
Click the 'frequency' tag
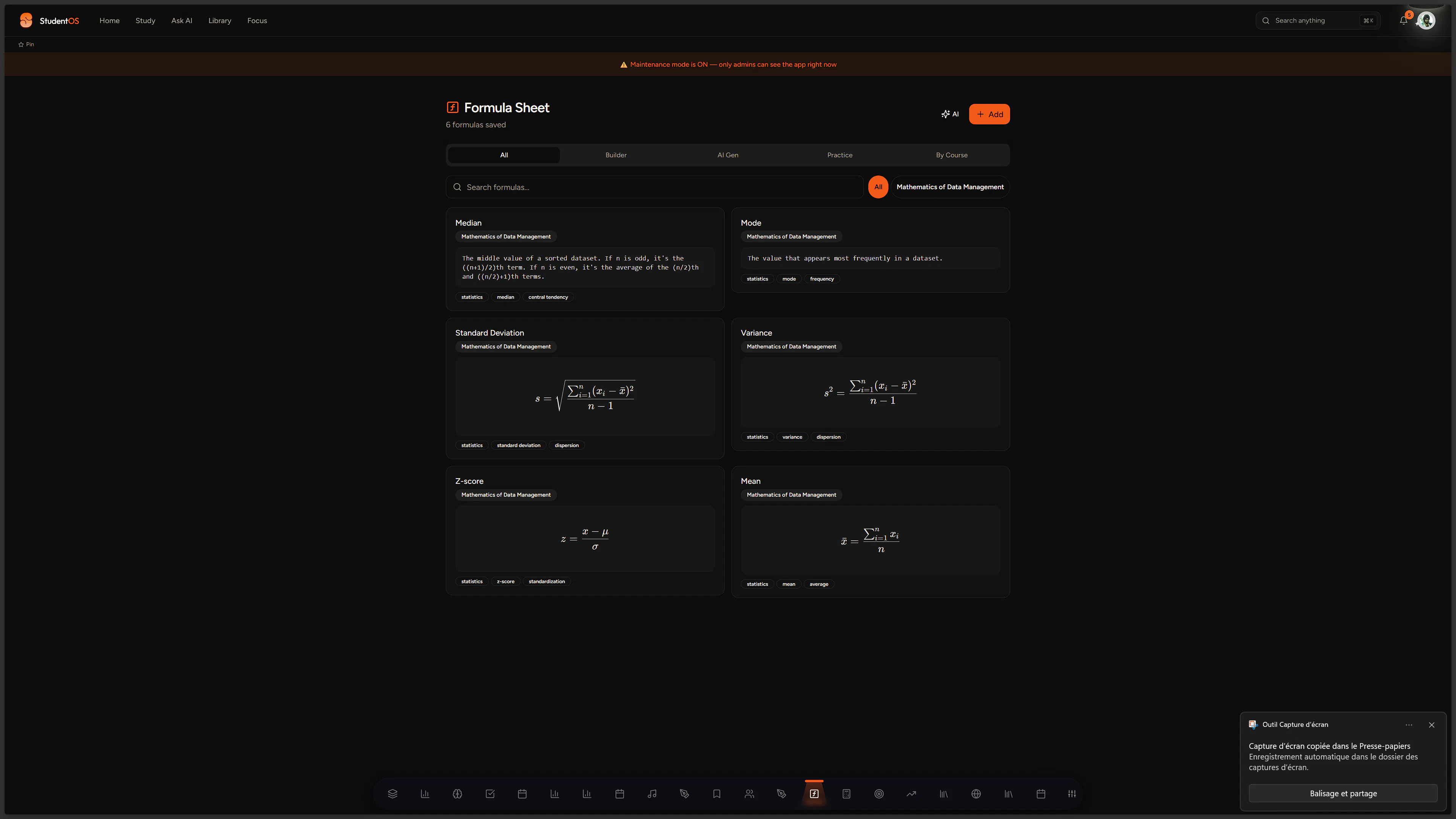tap(822, 279)
